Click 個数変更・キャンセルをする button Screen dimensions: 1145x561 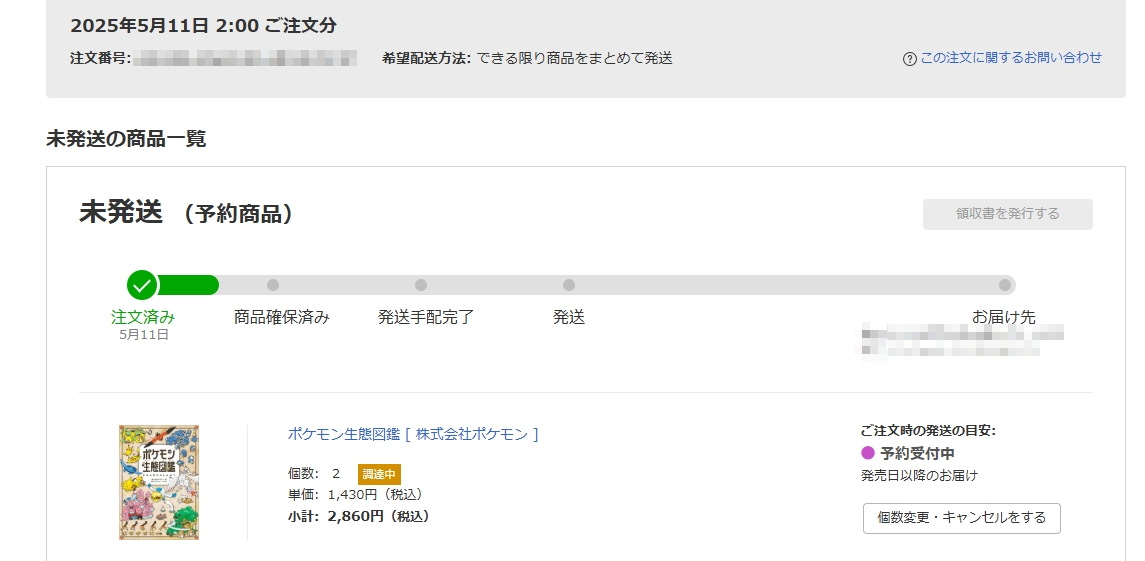pyautogui.click(x=962, y=518)
